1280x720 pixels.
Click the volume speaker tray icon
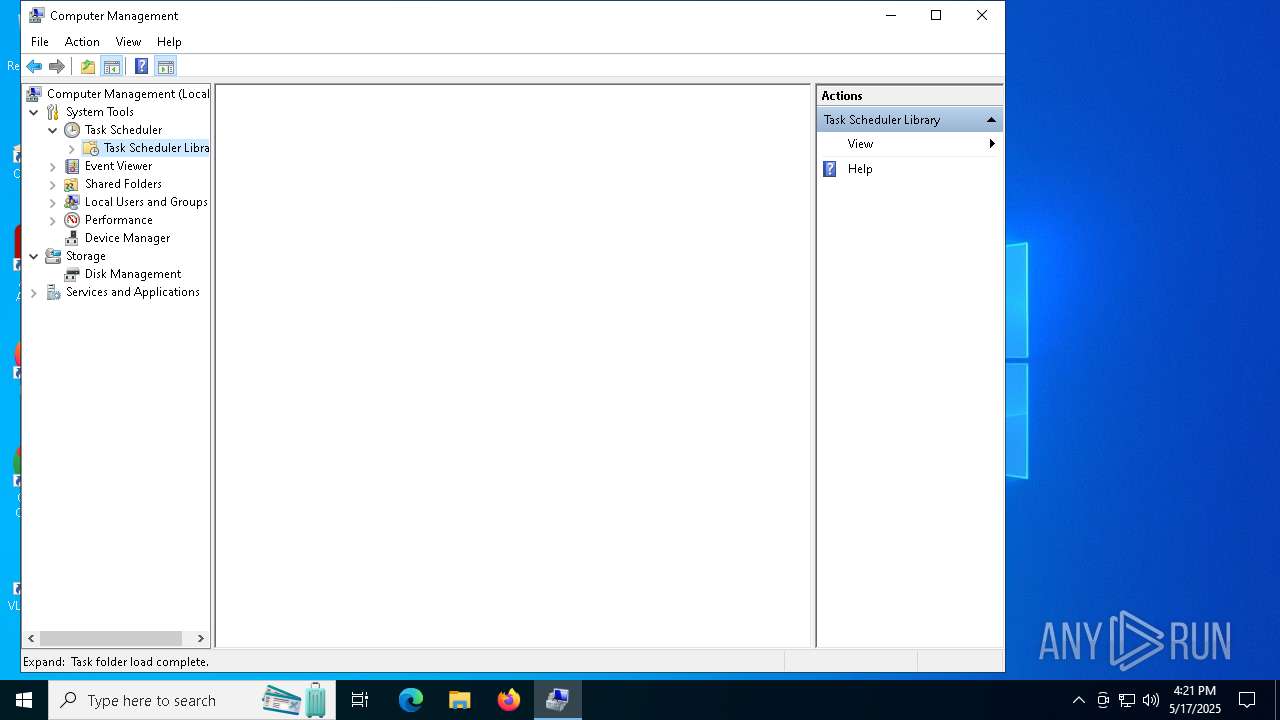(1151, 700)
